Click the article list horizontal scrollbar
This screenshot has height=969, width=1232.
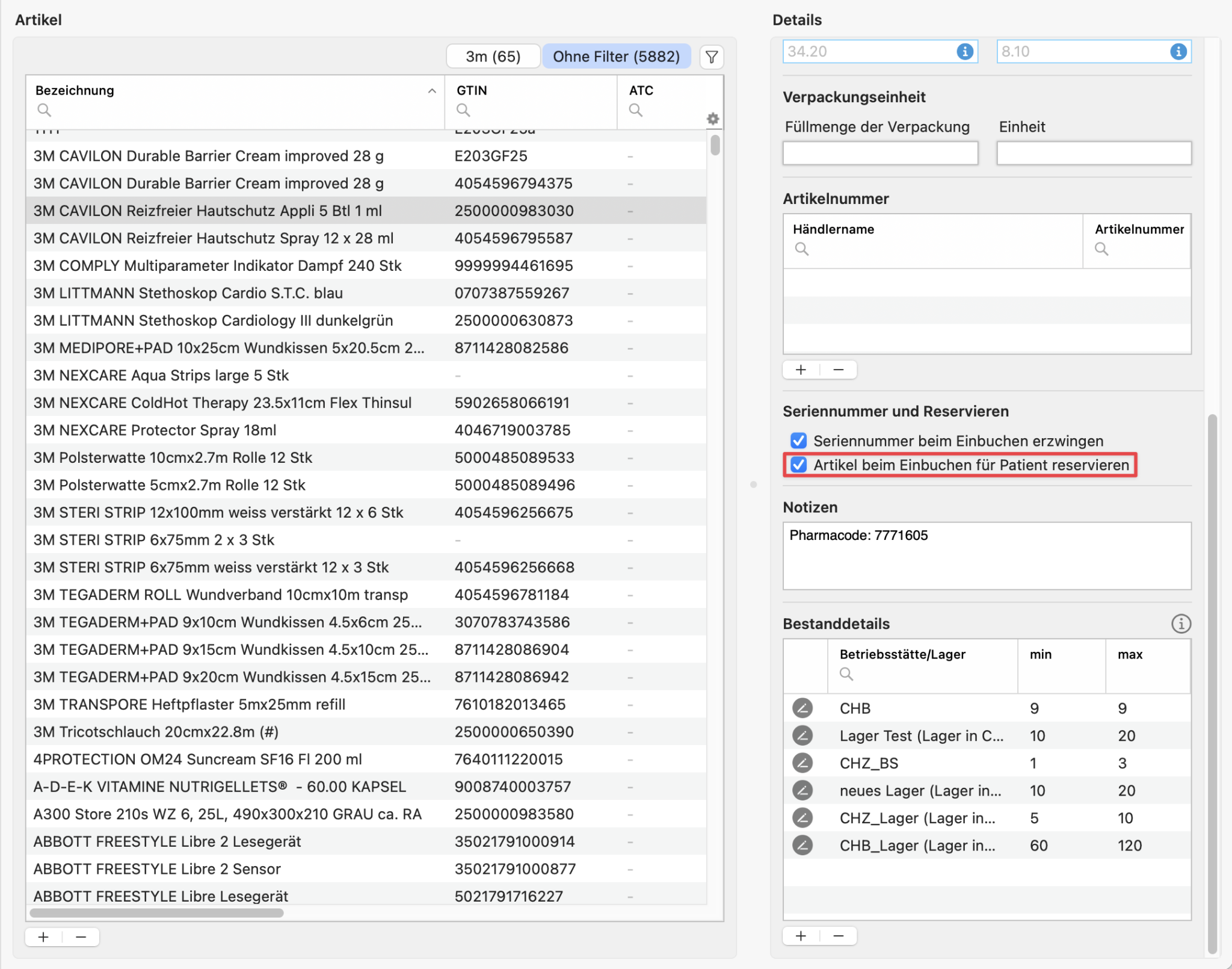tap(156, 913)
